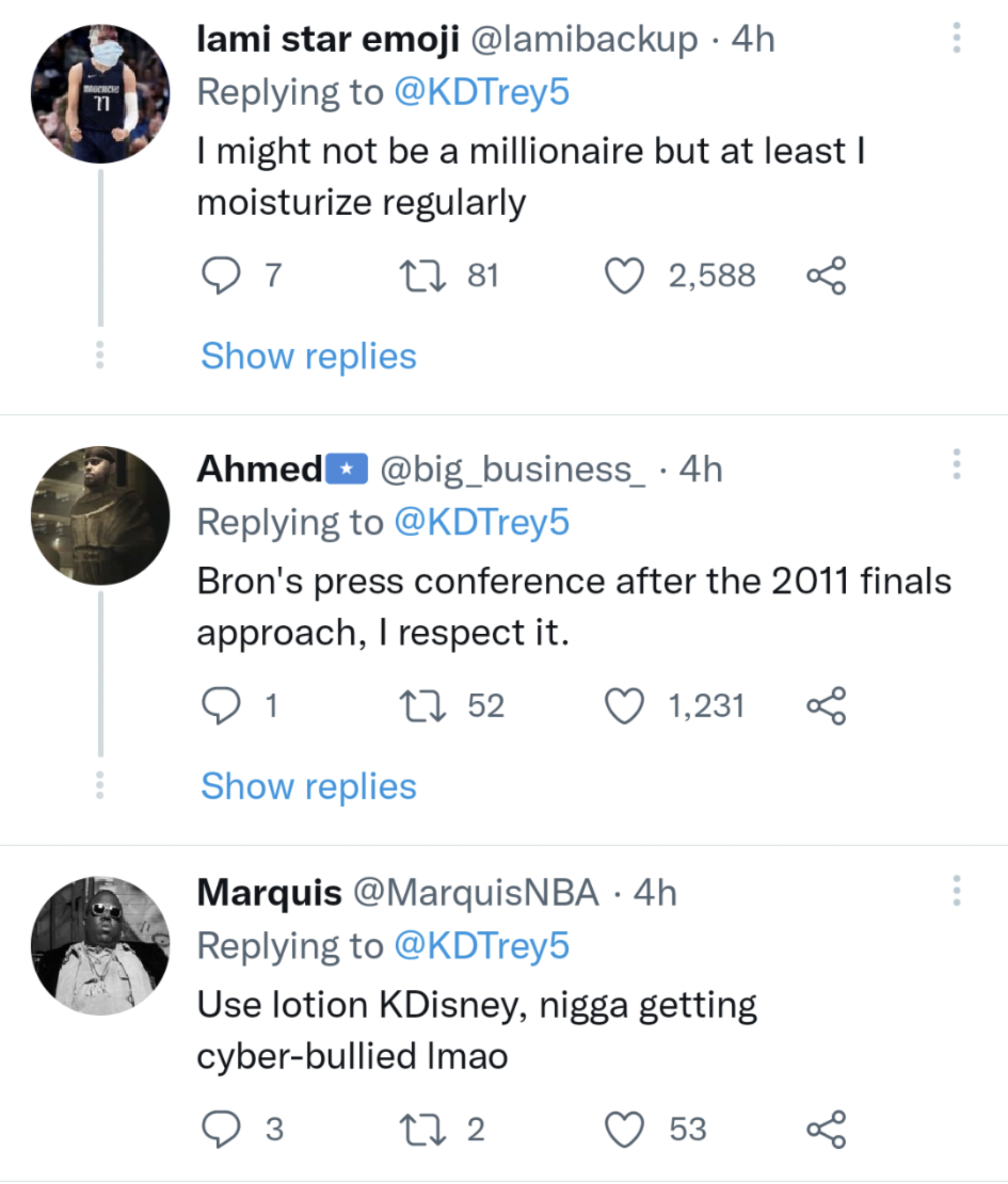Like the tweet with 2,588 likes
This screenshot has width=1008, height=1184.
(x=625, y=276)
